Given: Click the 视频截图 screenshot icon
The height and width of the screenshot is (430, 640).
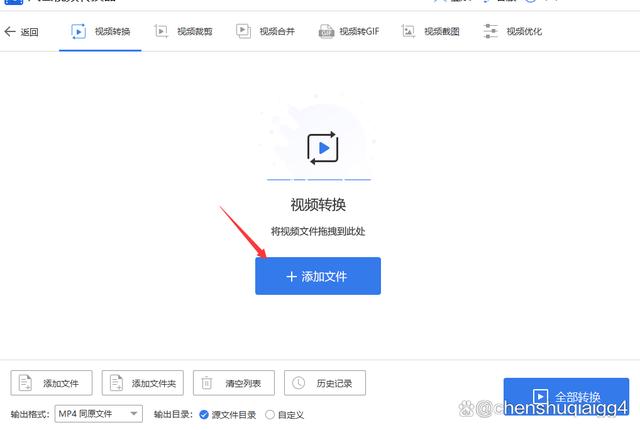Looking at the screenshot, I should coord(408,32).
